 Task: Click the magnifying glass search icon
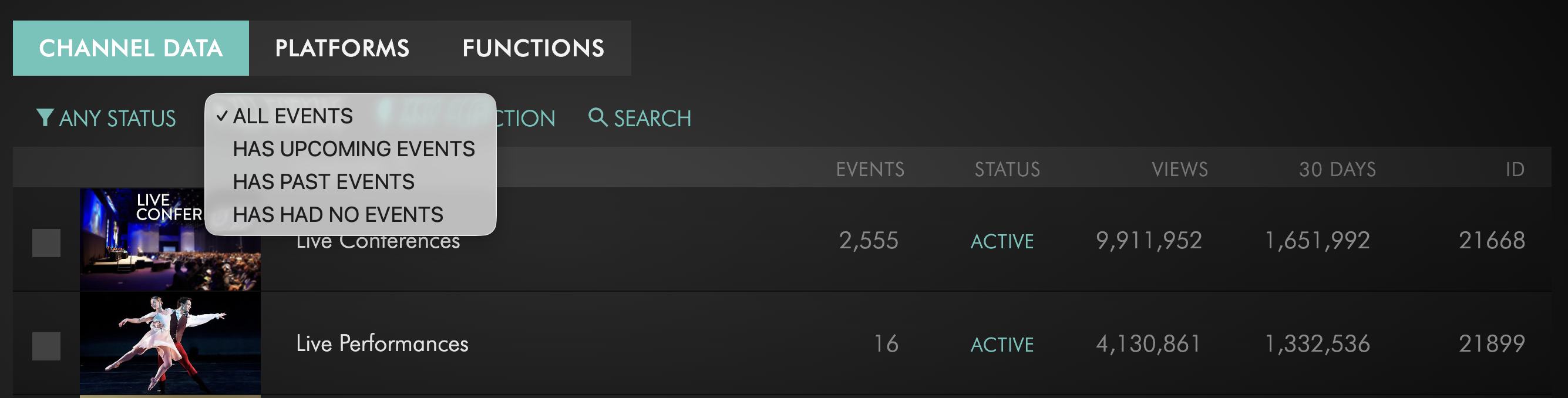click(x=597, y=117)
